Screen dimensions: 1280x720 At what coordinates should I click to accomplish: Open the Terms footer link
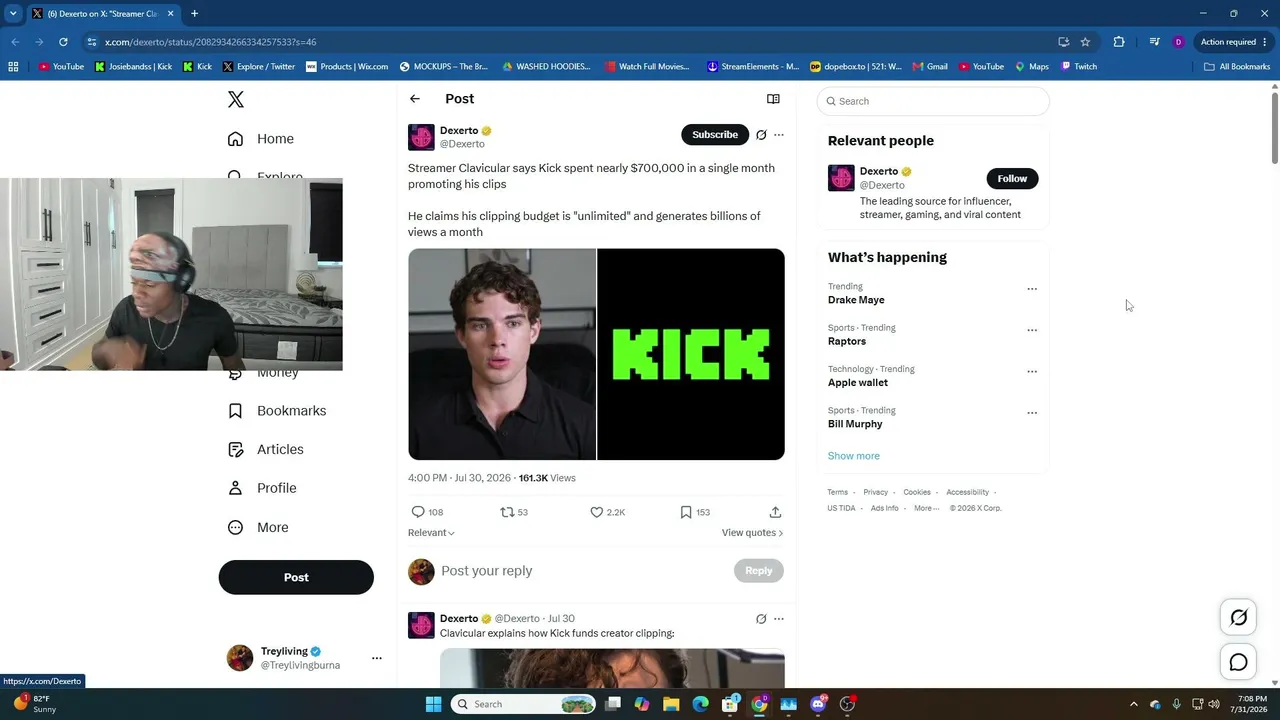(x=837, y=492)
